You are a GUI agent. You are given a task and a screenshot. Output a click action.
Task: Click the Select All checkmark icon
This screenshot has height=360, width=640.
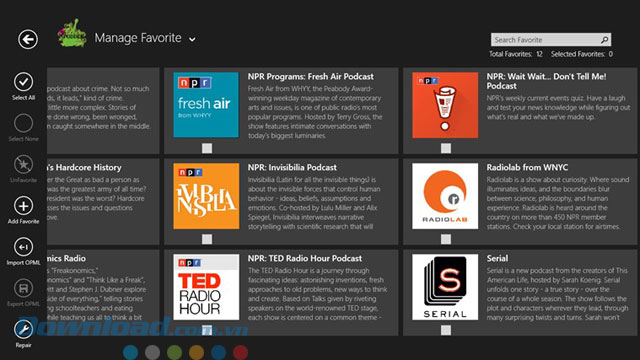(23, 82)
